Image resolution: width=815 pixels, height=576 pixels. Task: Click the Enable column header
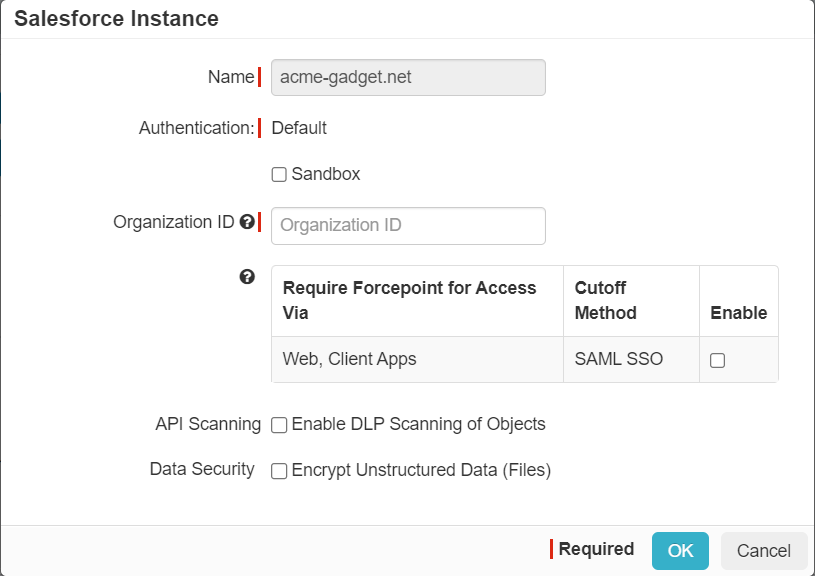pos(738,313)
